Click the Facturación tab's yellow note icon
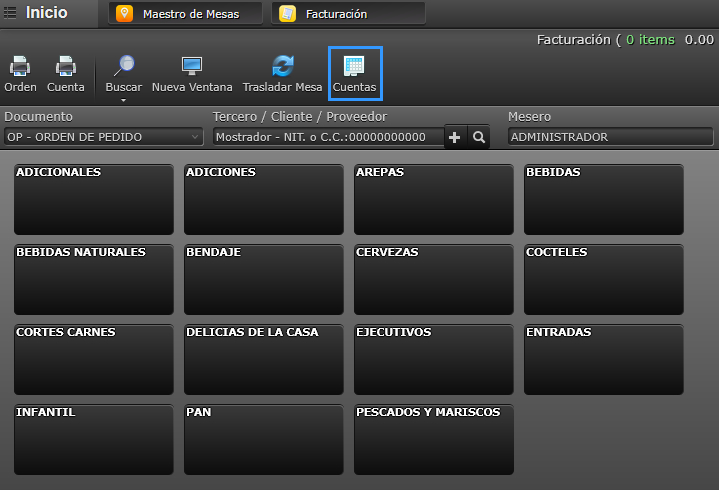 pyautogui.click(x=288, y=13)
